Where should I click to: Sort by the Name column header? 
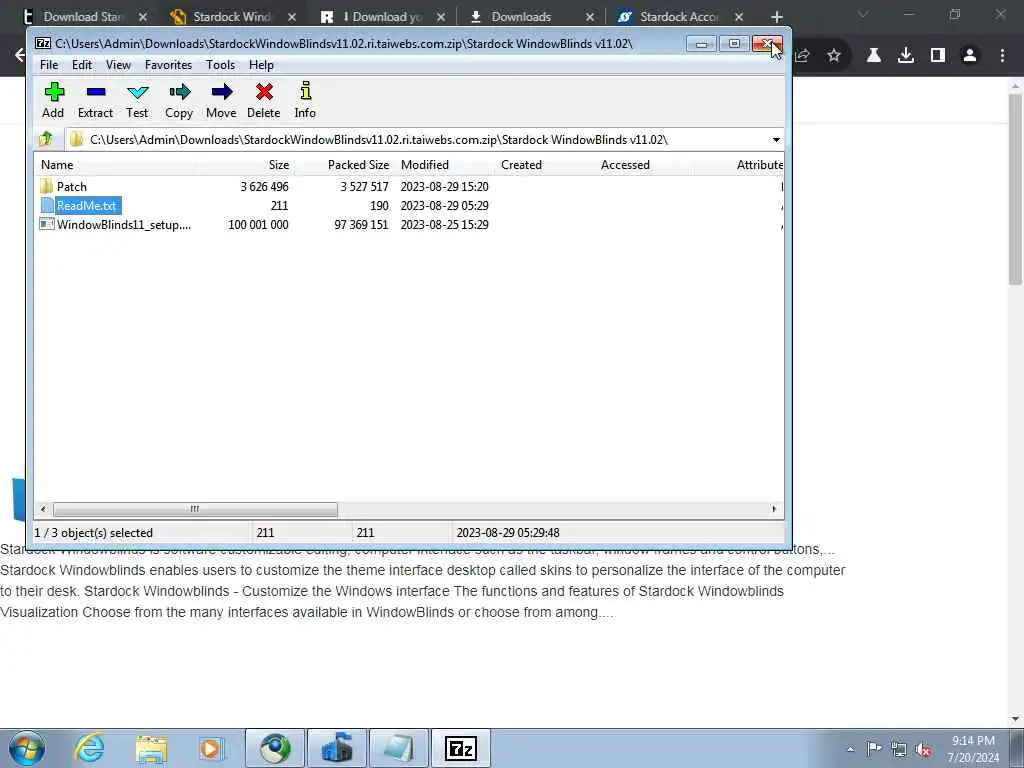[114, 165]
